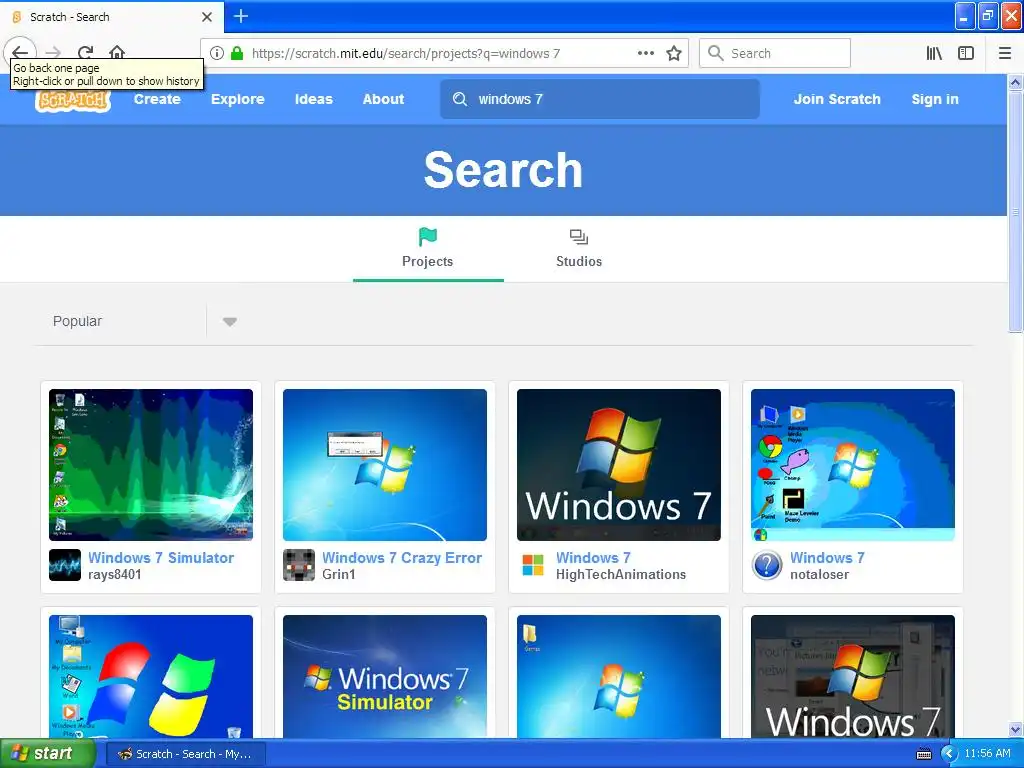
Task: Open Windows 7 Simulator project title
Action: pyautogui.click(x=161, y=558)
